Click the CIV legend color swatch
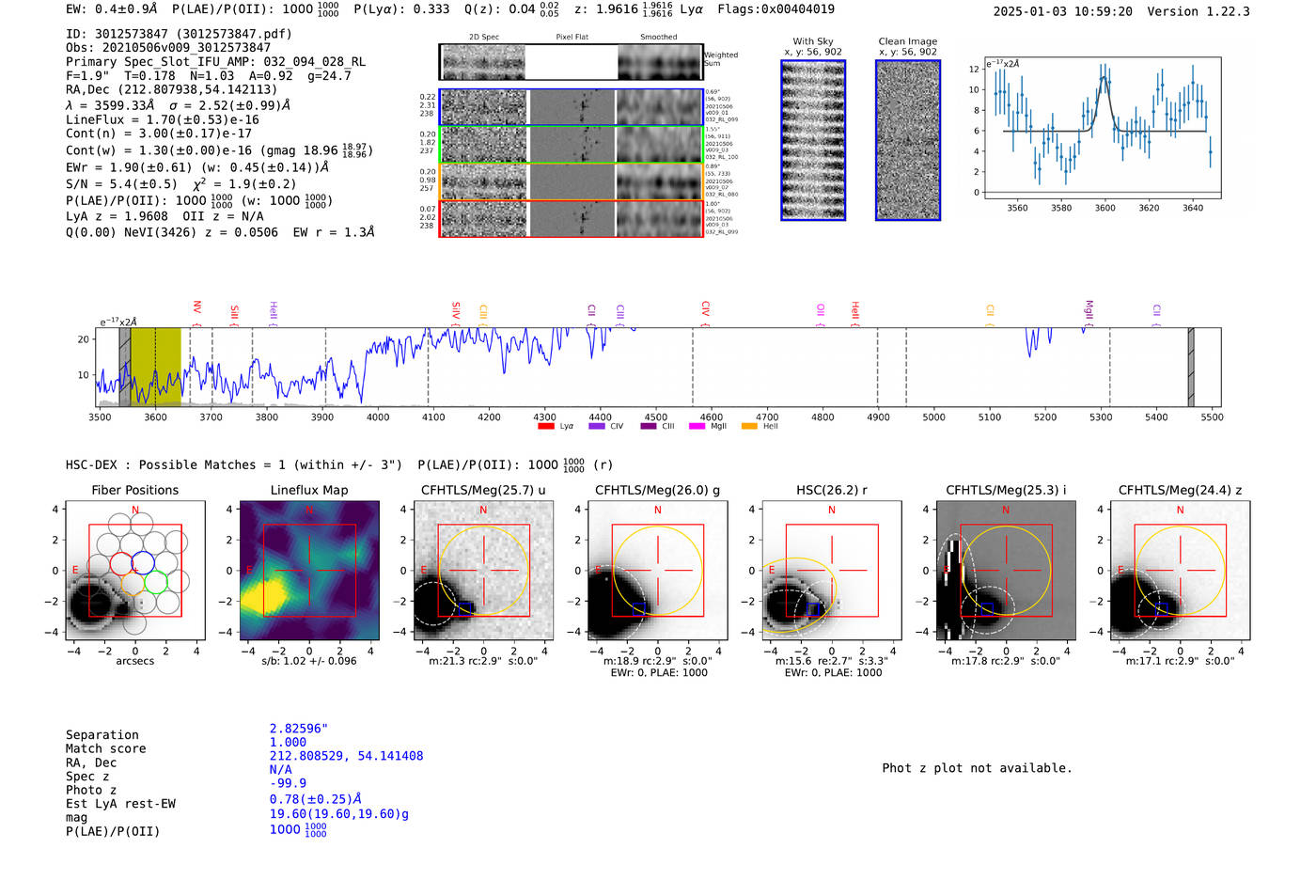The height and width of the screenshot is (896, 1316). [x=596, y=426]
